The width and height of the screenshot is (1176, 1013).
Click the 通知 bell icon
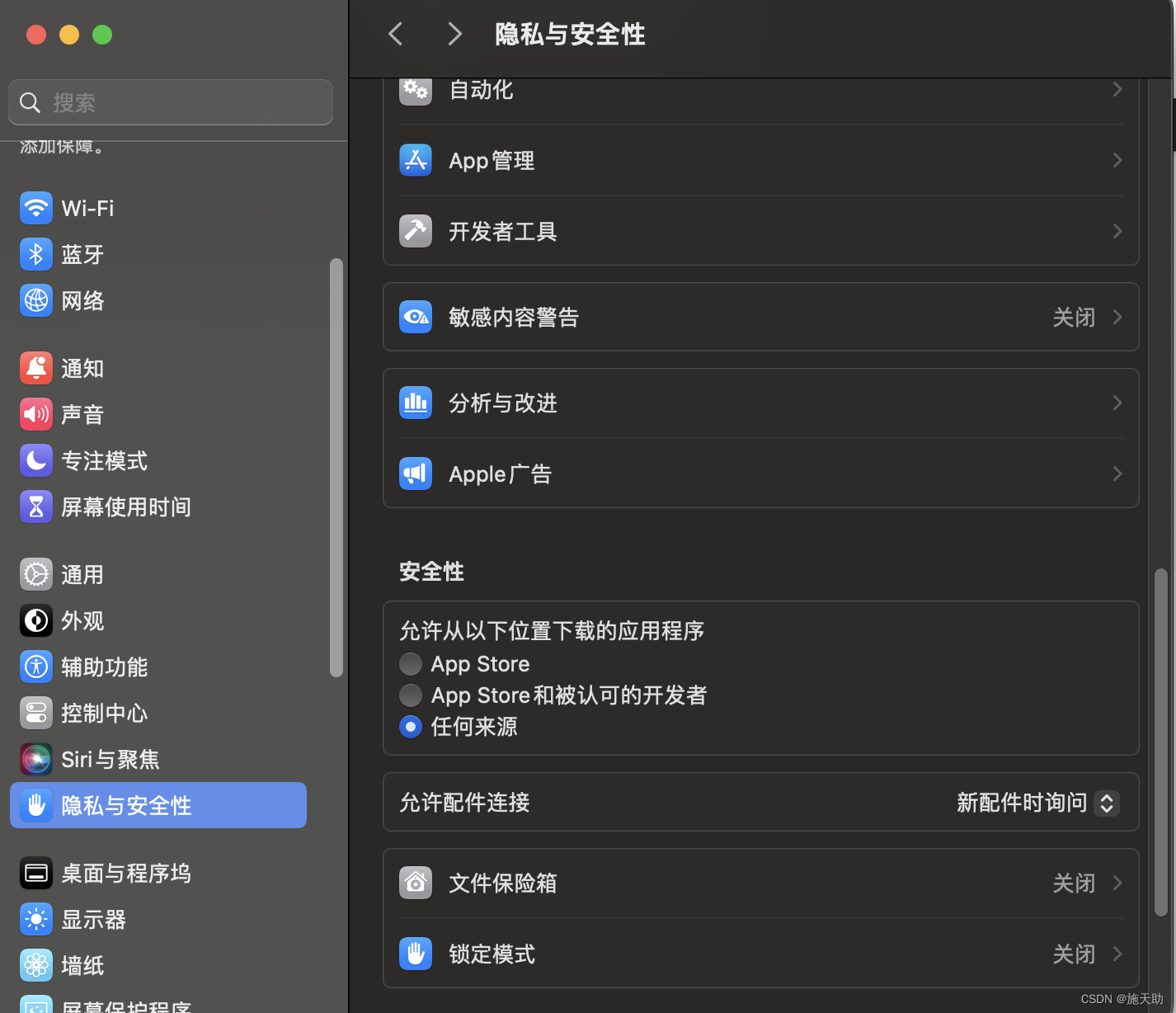(x=36, y=368)
